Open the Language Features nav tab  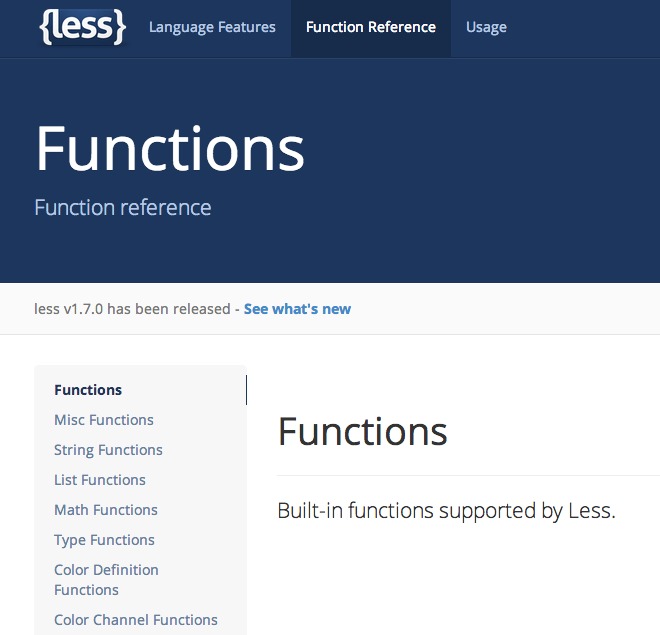(212, 27)
